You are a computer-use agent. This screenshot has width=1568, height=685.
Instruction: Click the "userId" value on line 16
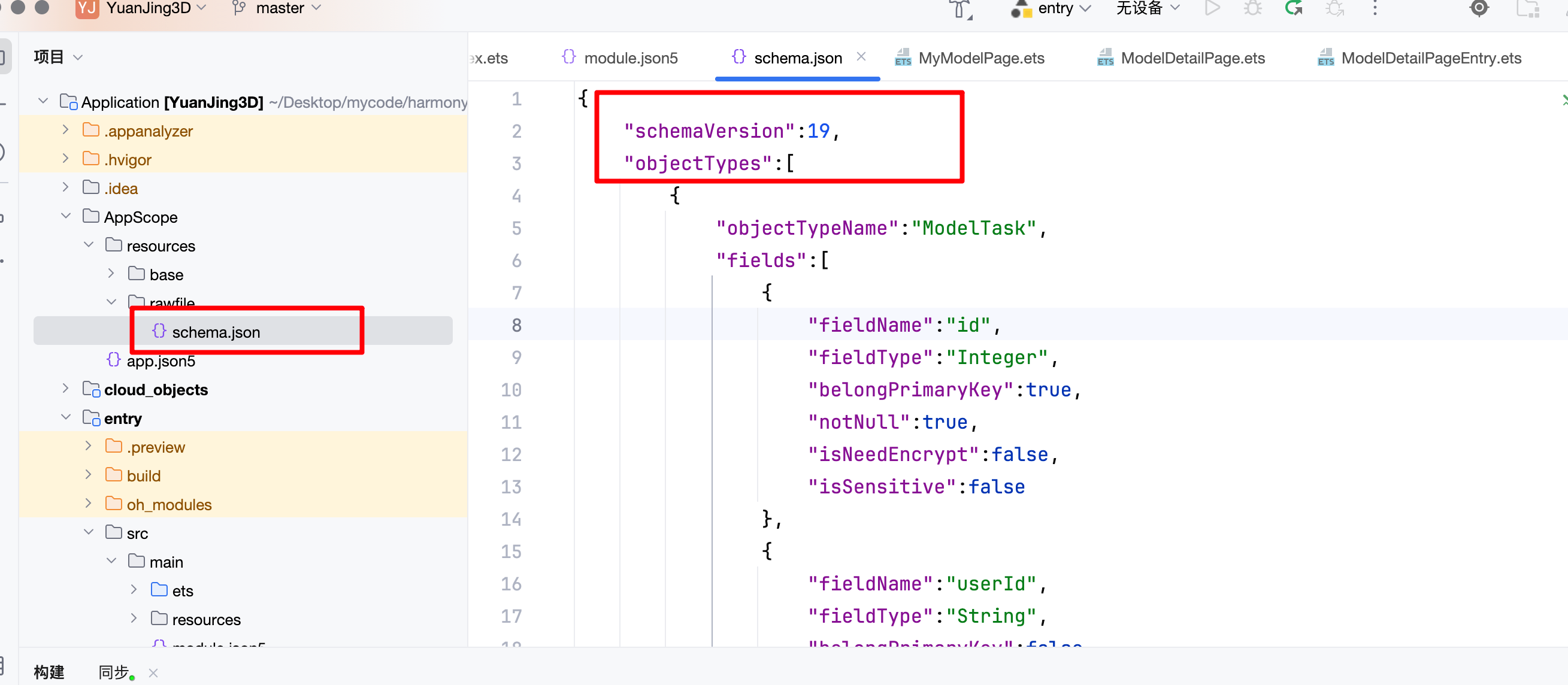click(991, 583)
